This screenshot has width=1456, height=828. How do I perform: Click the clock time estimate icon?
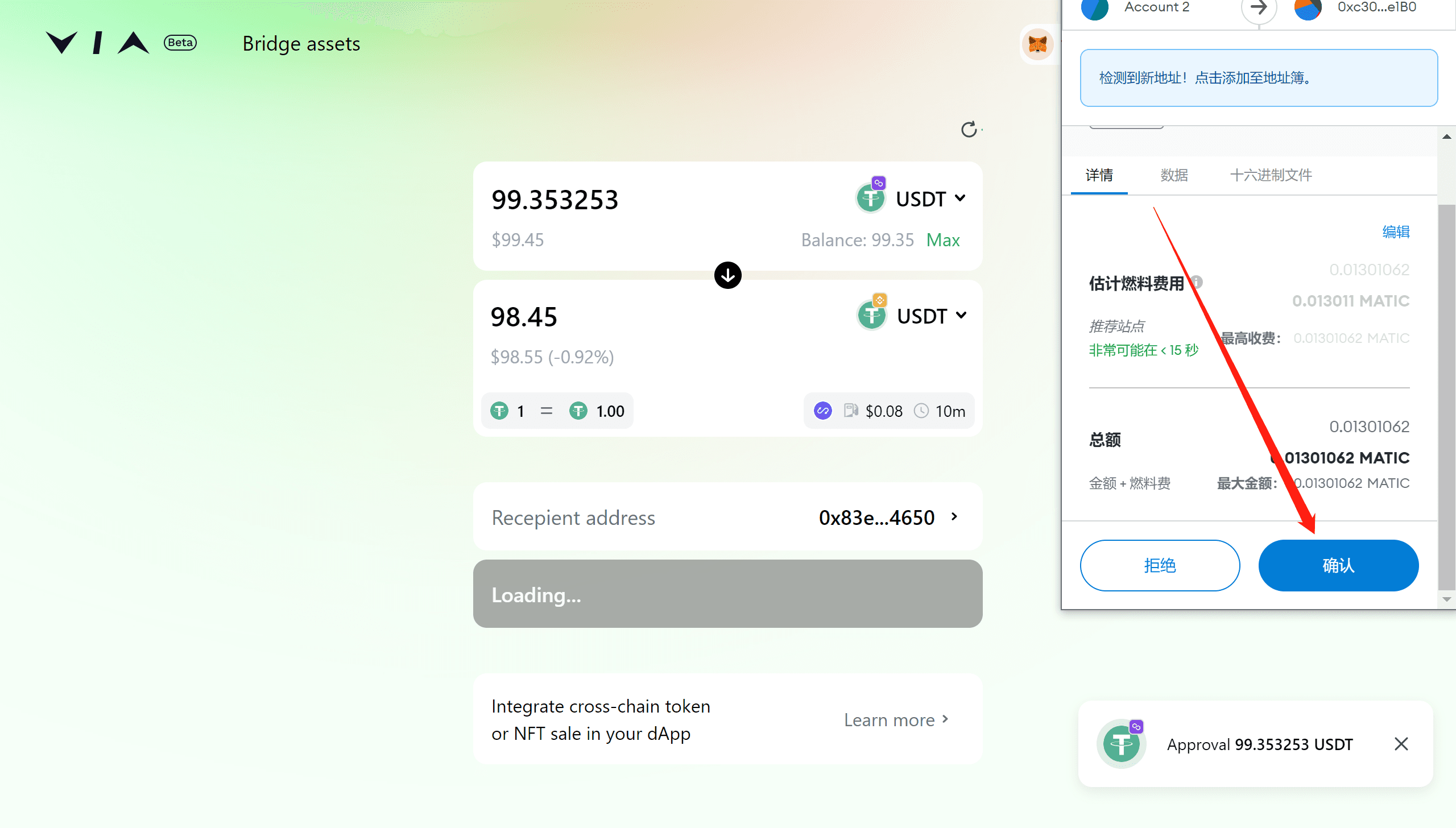921,411
